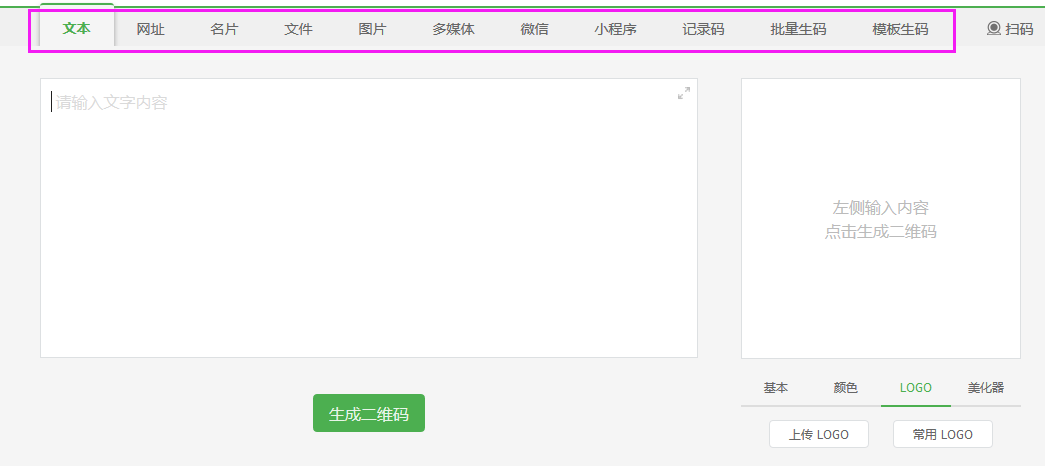Click the 上传 LOGO button
The height and width of the screenshot is (466, 1045).
[x=819, y=434]
